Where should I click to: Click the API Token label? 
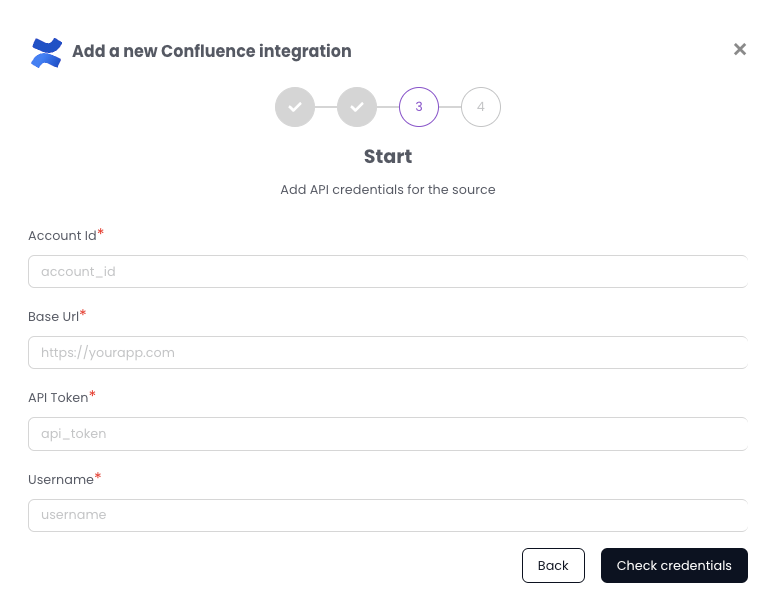(x=58, y=398)
